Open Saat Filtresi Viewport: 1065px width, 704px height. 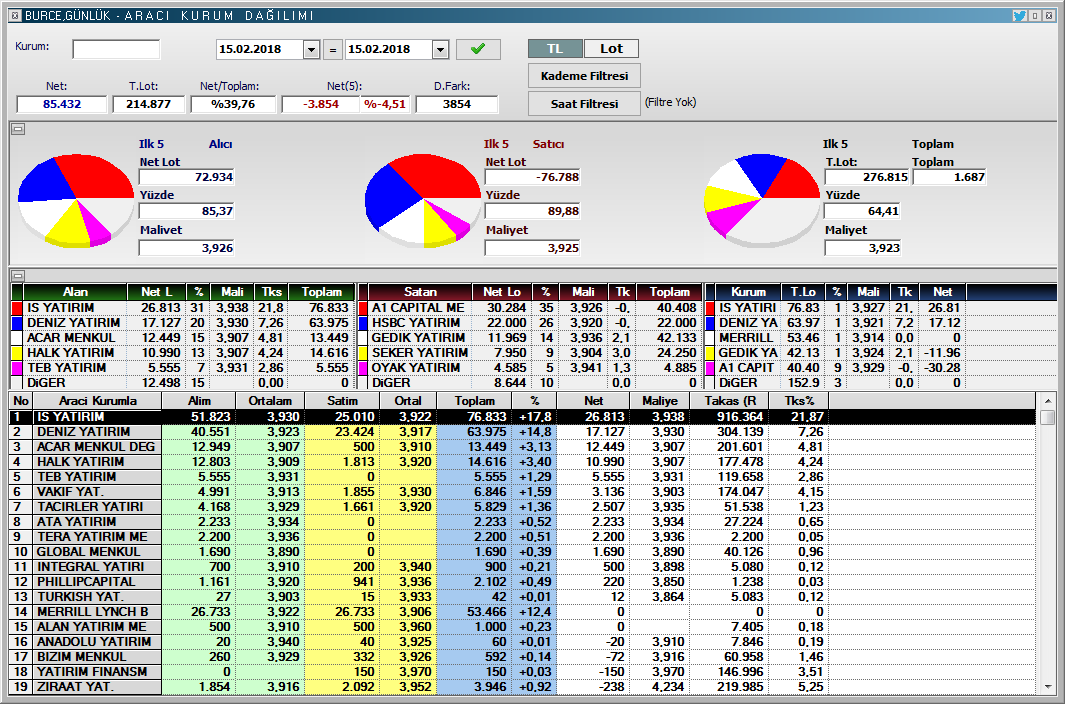tap(584, 104)
